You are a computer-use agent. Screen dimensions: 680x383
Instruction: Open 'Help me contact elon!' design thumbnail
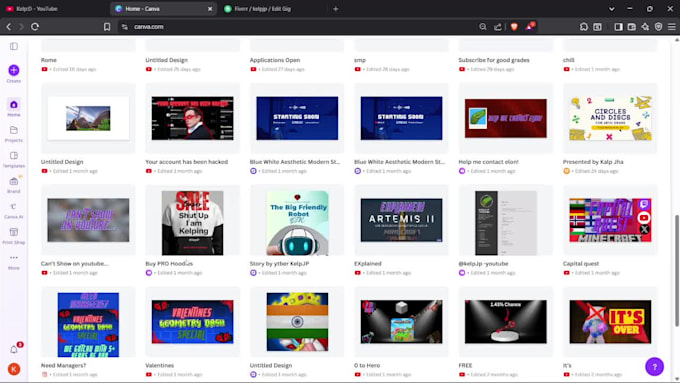click(506, 118)
